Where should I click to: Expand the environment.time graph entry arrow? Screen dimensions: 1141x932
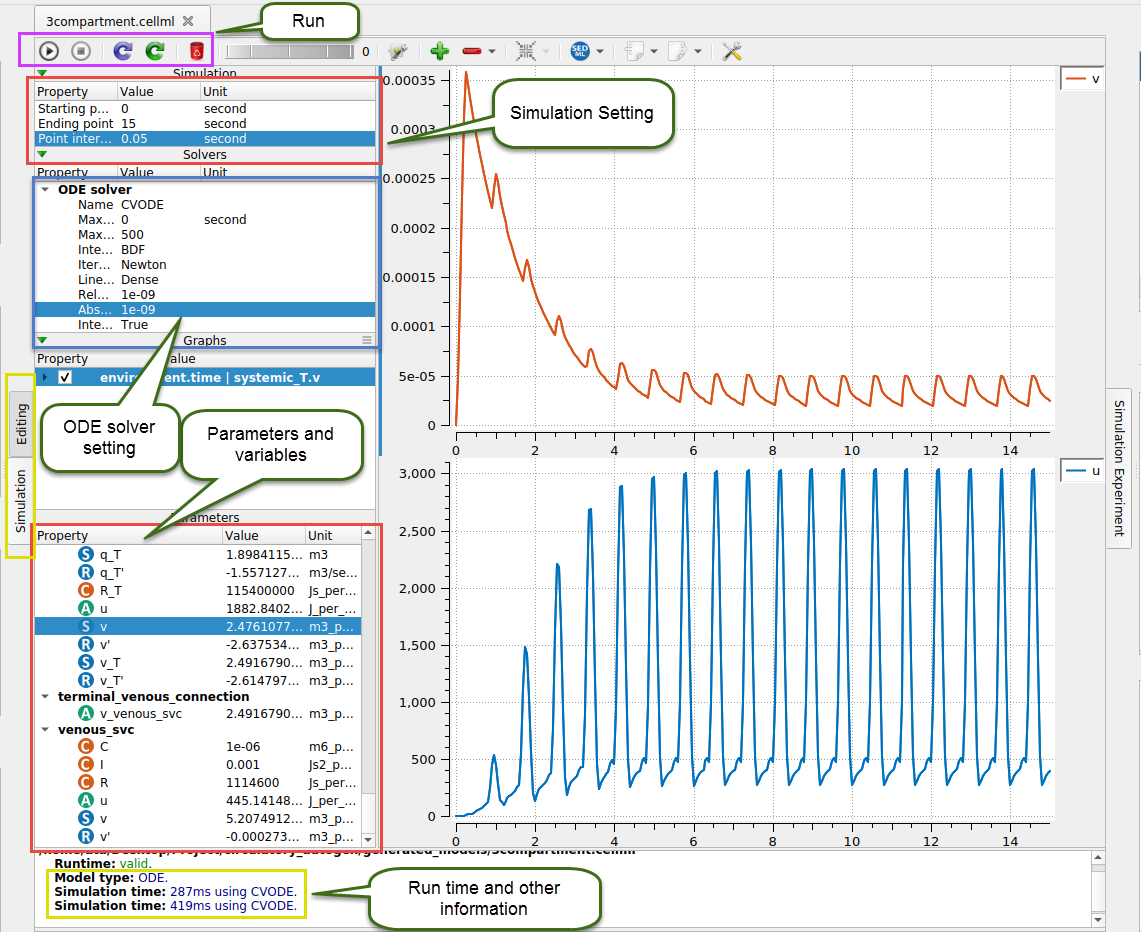click(45, 377)
